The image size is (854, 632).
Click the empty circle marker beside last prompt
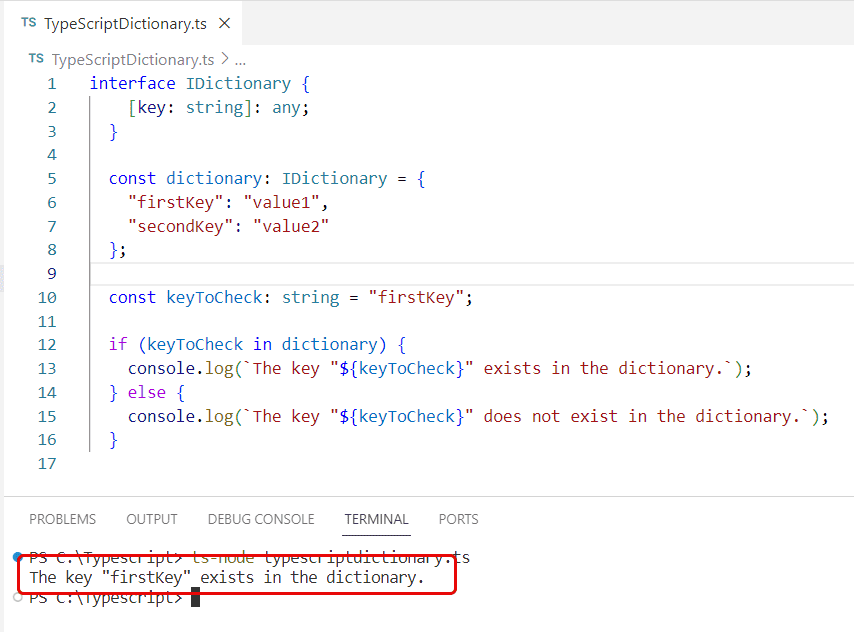[x=17, y=597]
